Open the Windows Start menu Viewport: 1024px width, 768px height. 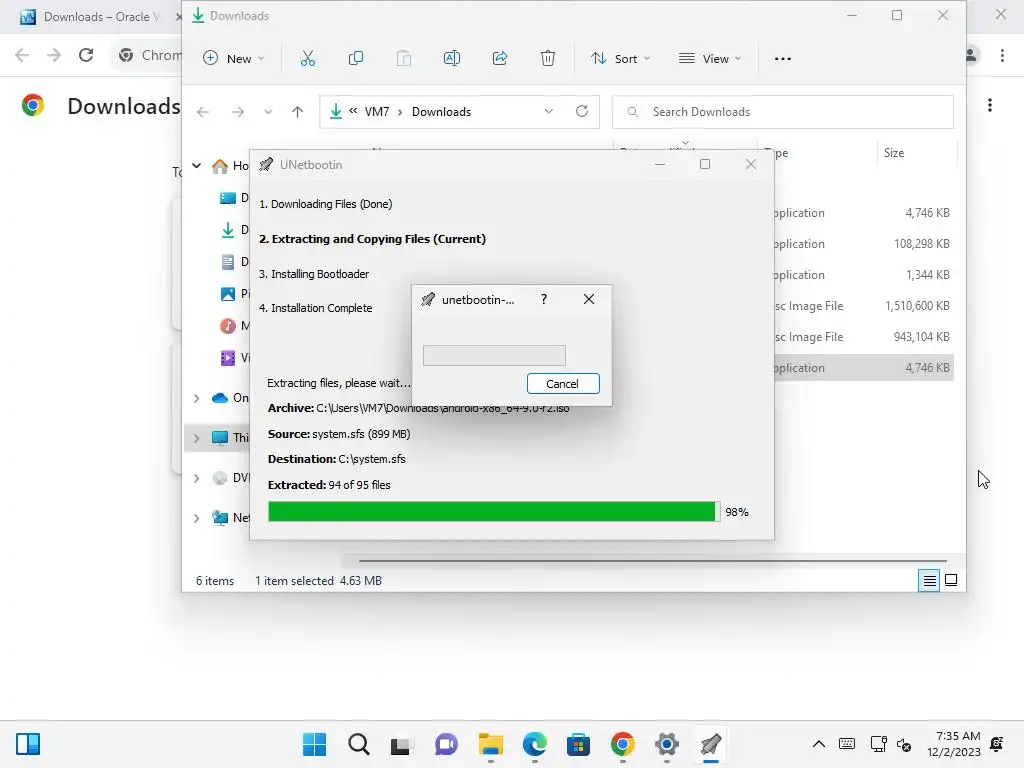pos(314,744)
